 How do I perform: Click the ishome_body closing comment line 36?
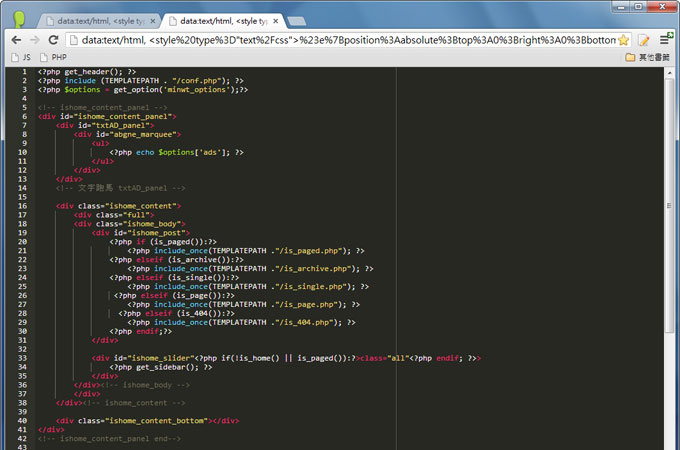click(145, 385)
